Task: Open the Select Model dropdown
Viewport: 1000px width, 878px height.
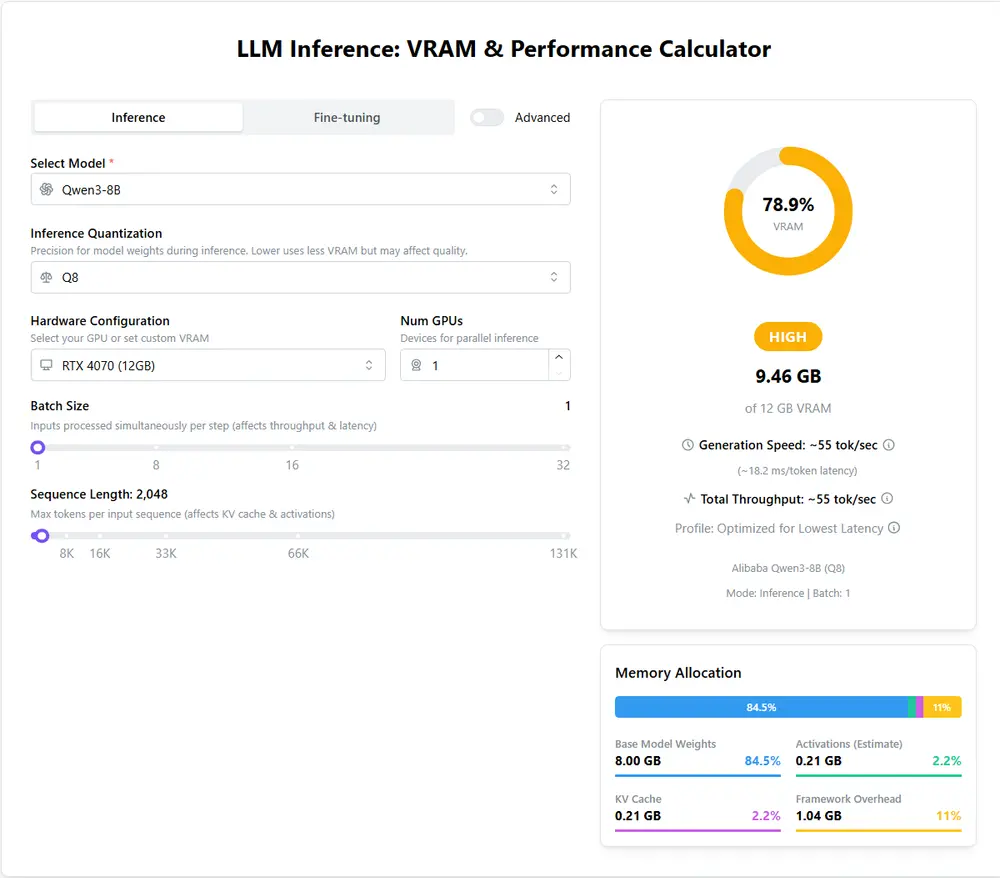Action: pos(300,189)
